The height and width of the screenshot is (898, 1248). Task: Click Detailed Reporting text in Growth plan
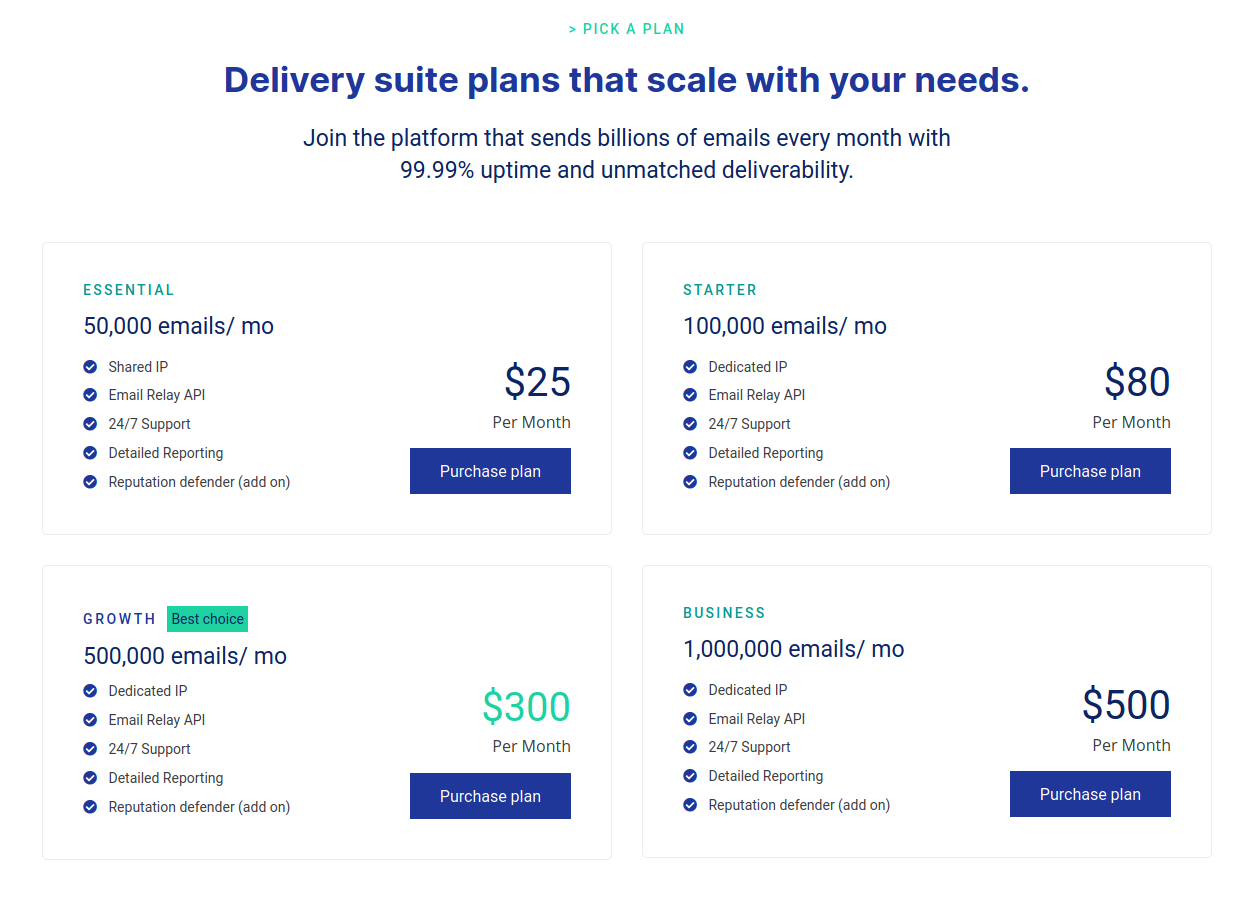tap(166, 778)
